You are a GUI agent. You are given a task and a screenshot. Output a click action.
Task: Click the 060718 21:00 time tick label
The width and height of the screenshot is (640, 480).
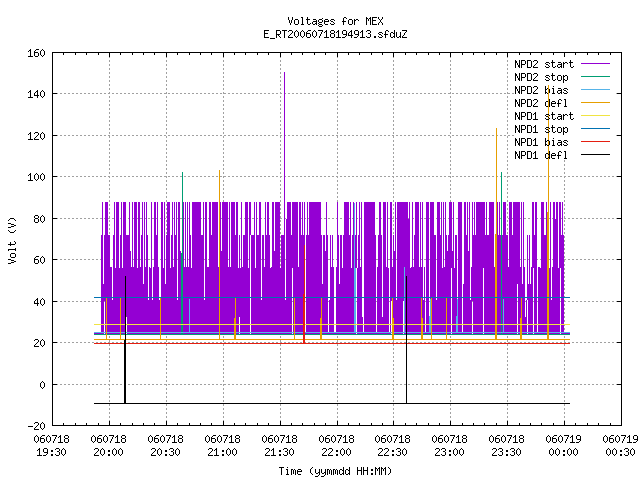[x=222, y=446]
